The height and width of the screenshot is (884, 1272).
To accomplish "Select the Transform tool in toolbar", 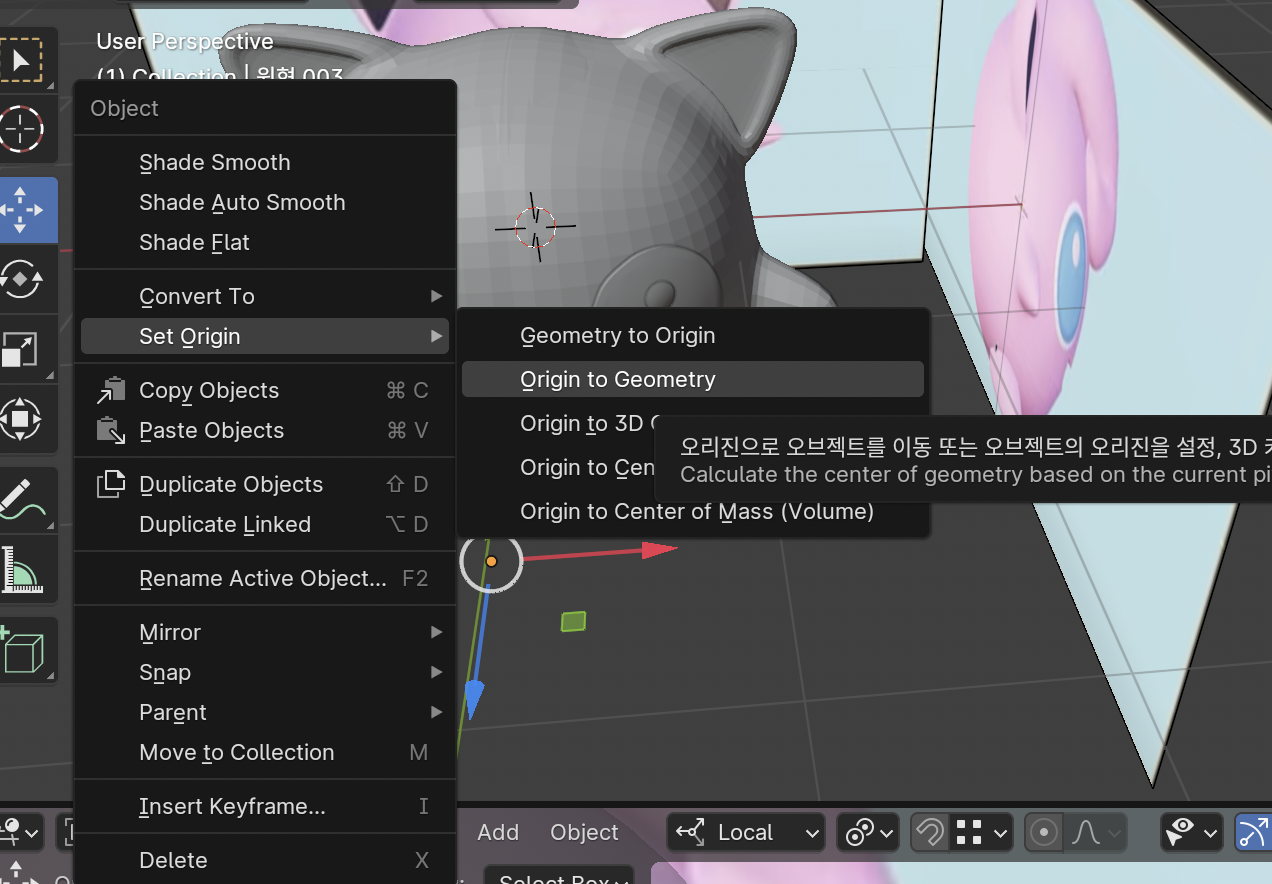I will coord(22,418).
